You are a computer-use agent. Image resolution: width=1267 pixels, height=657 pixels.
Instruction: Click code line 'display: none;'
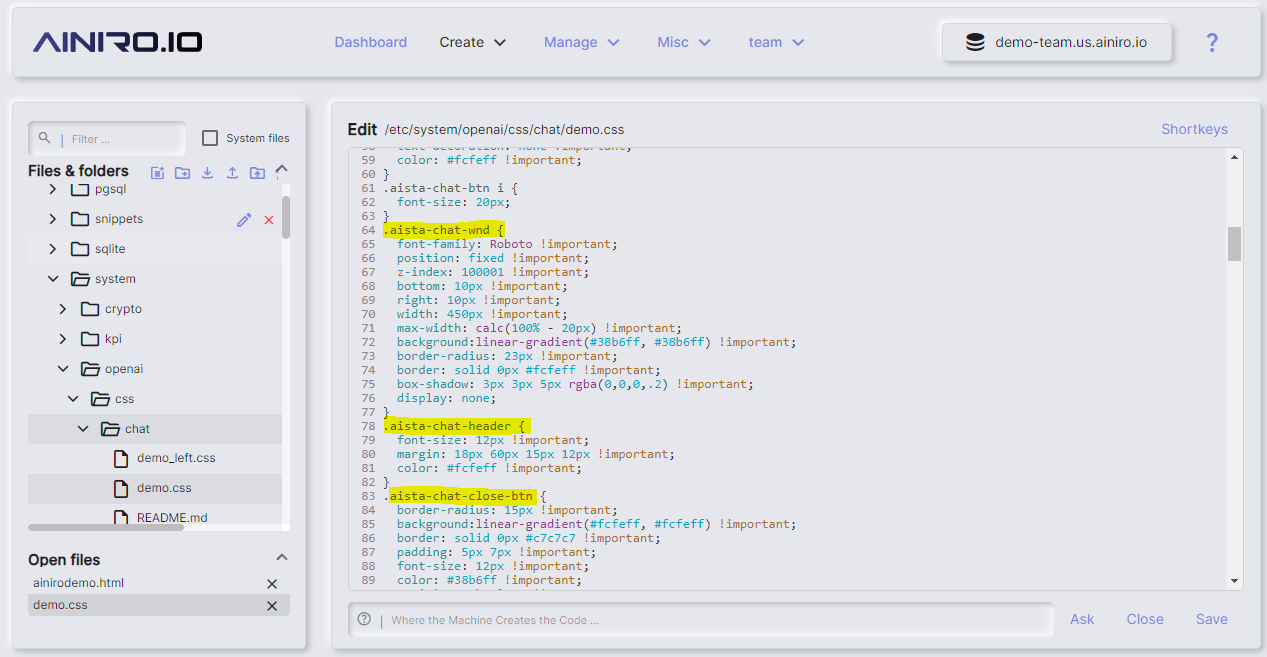point(446,398)
